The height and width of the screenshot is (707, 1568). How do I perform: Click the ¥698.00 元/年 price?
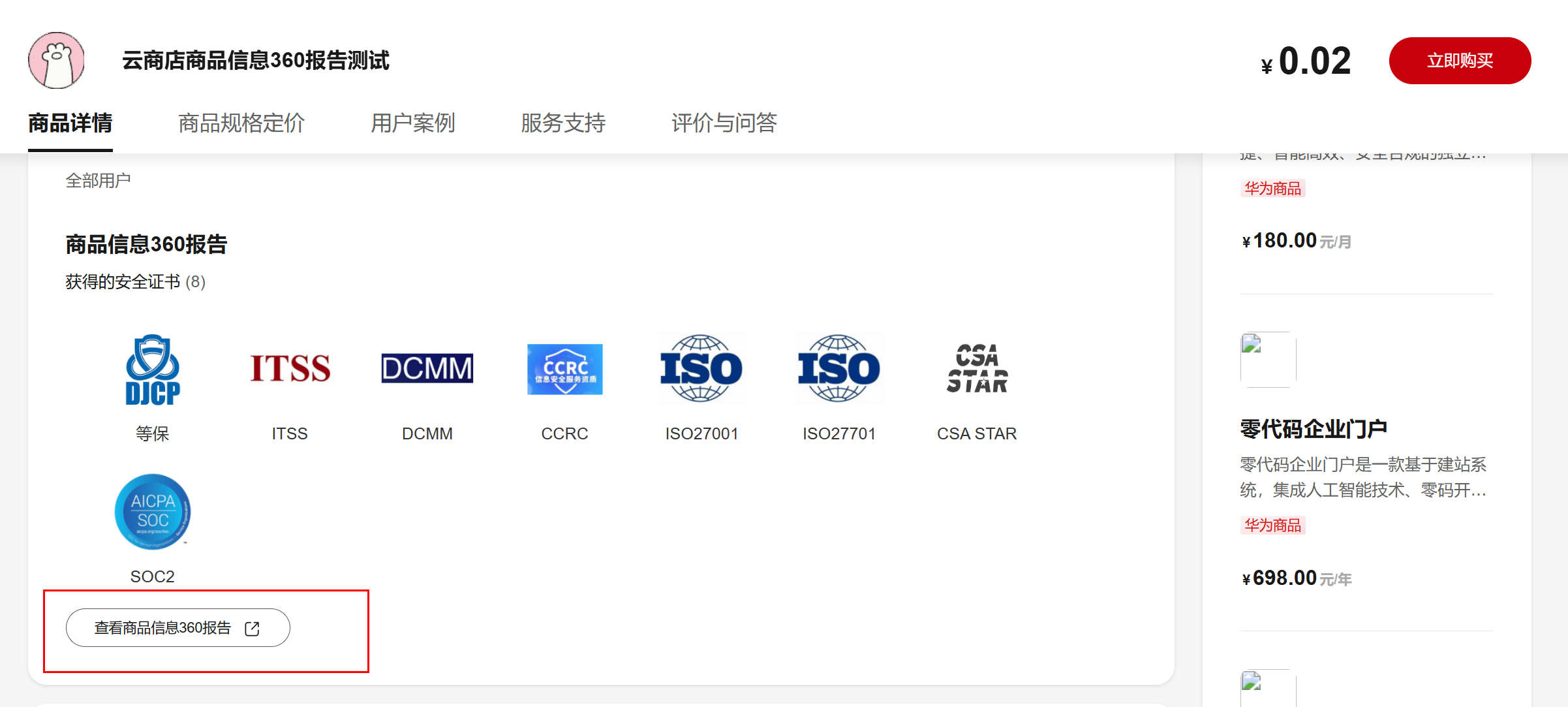[x=1296, y=578]
